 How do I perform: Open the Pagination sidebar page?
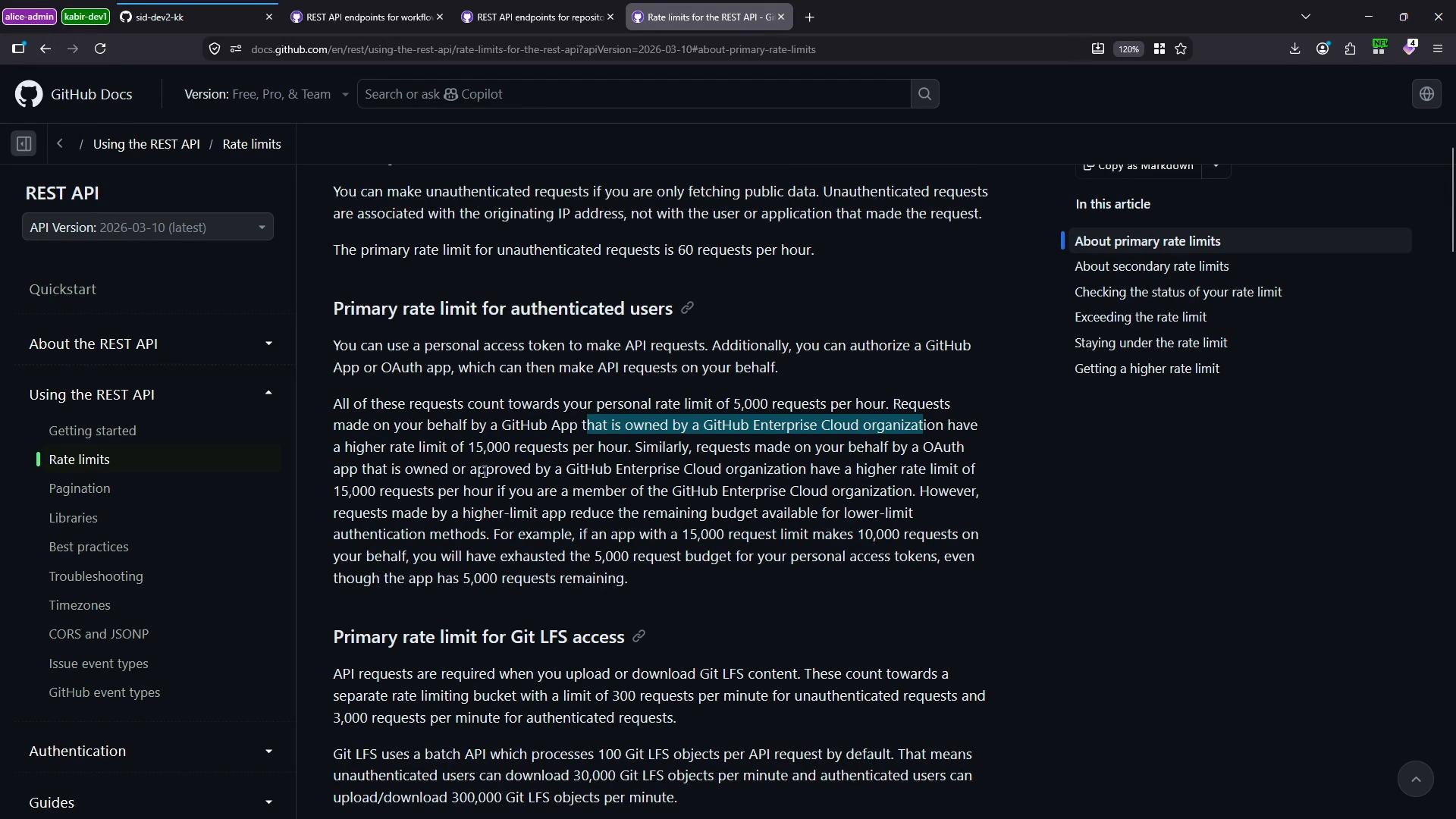pos(80,488)
